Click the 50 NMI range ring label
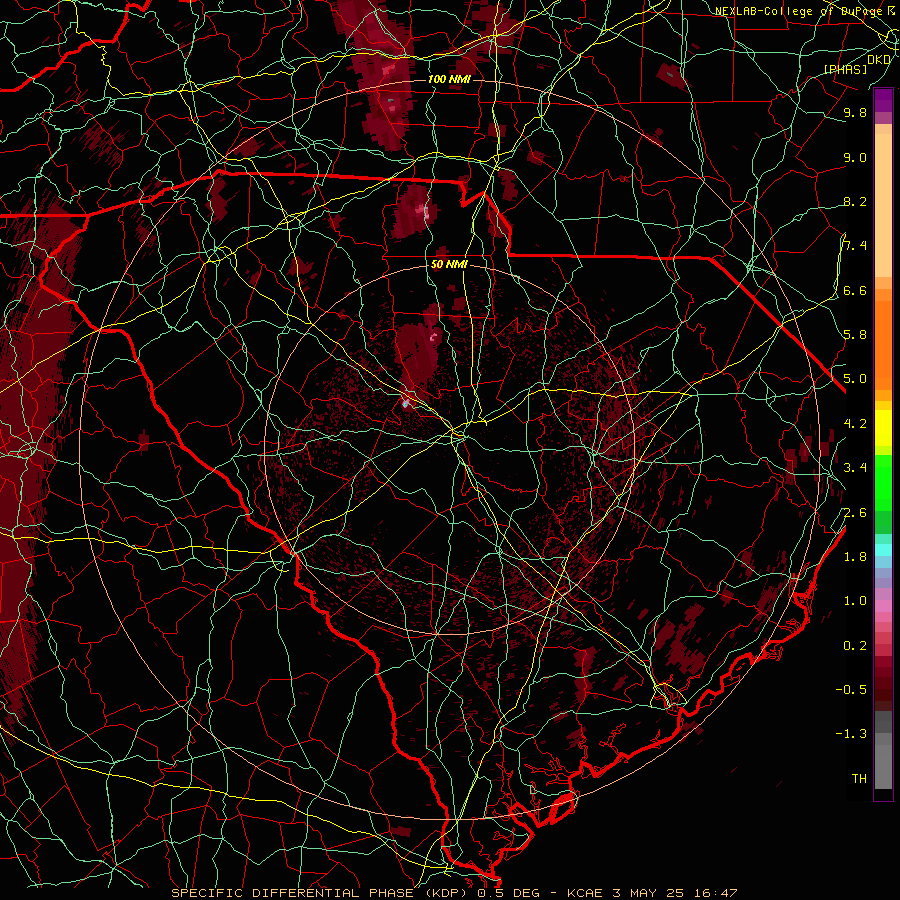Viewport: 900px width, 900px height. point(449,265)
